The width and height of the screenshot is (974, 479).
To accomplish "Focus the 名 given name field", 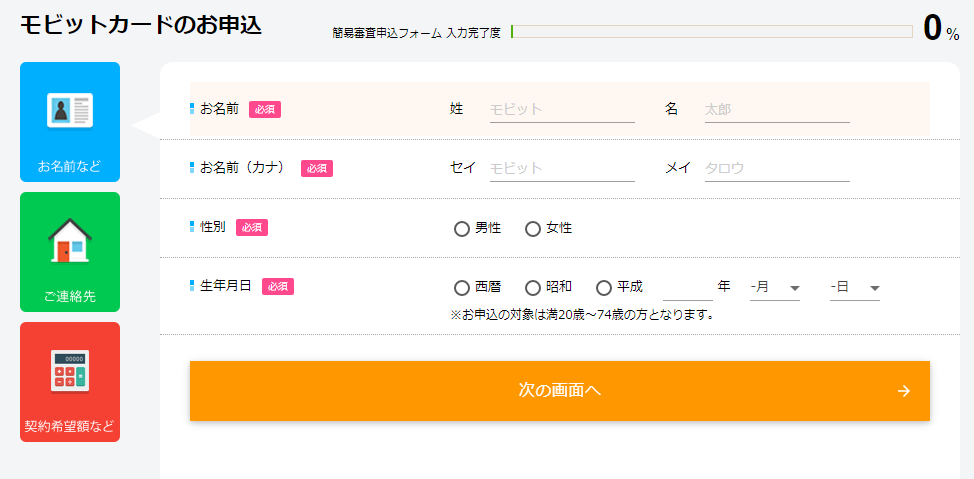I will click(777, 109).
